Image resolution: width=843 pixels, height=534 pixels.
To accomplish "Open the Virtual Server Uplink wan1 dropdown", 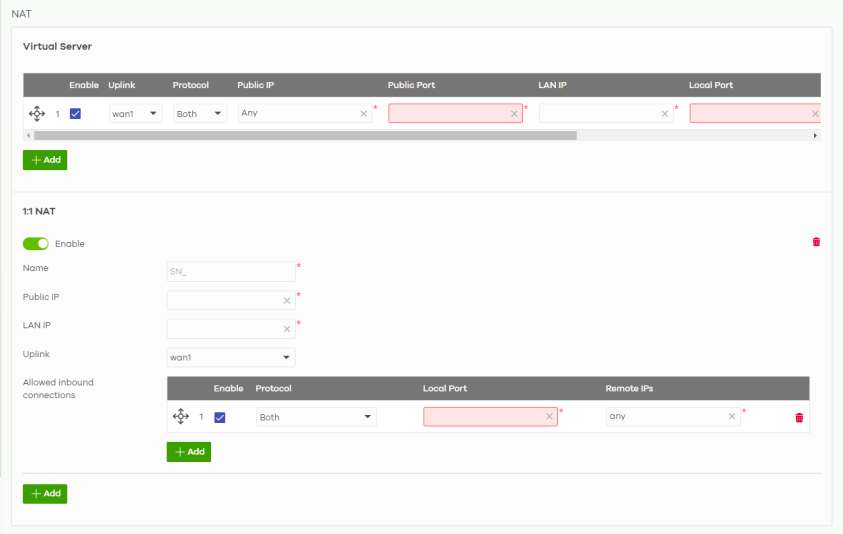I will pos(135,114).
